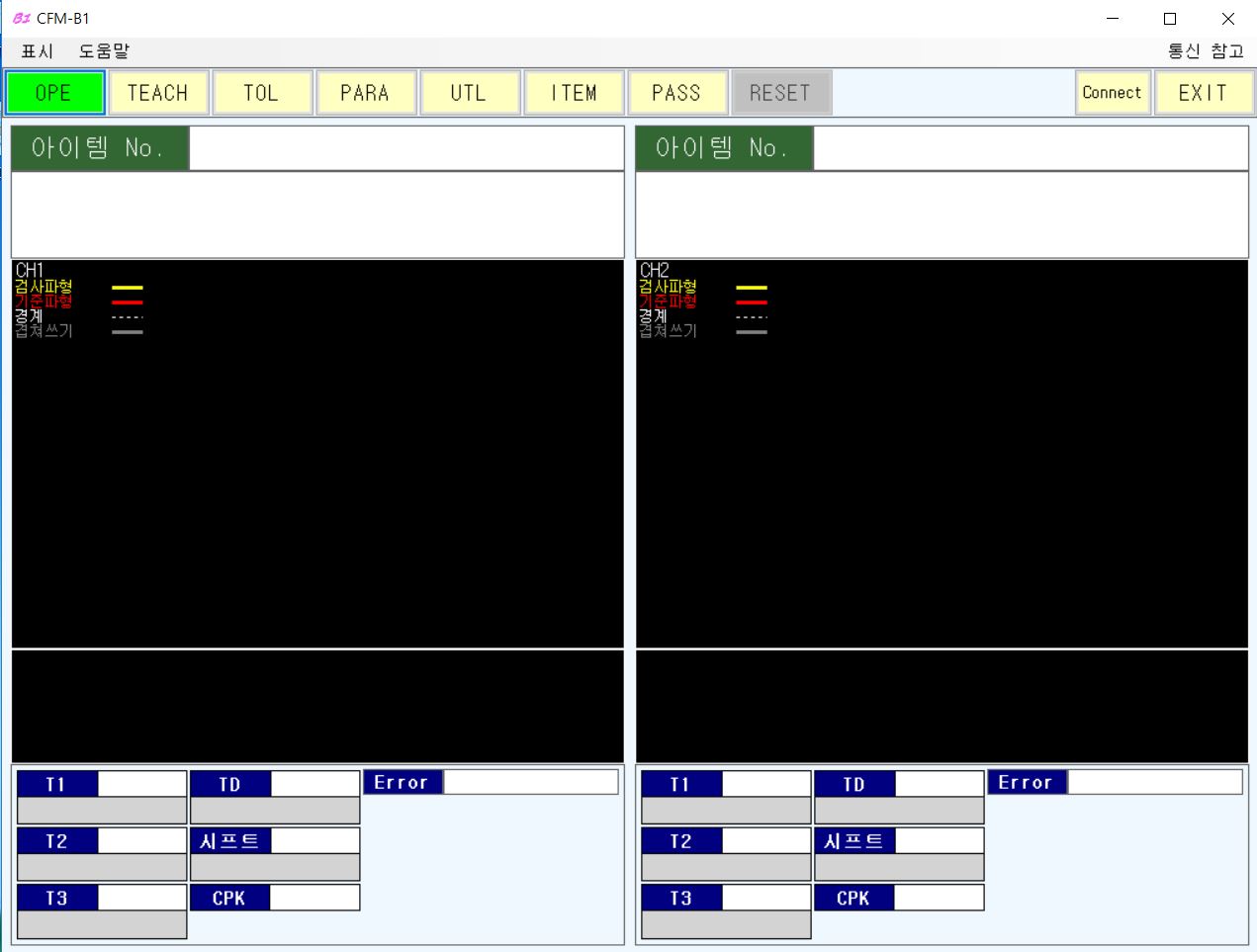Click the yellow 검사파형 swatch in CH1
Viewport: 1257px width, 952px height.
tap(128, 288)
